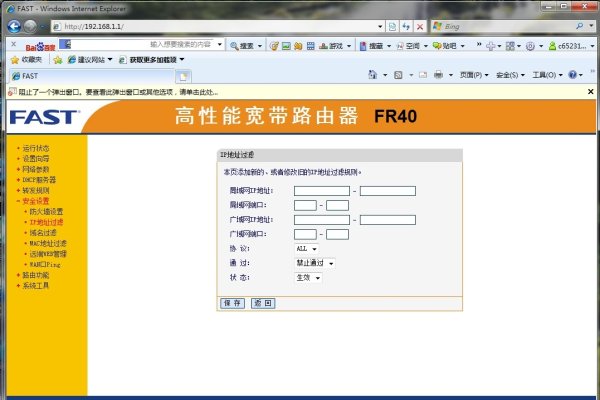Click the Baidu toolbar 贴吧 button
This screenshot has height=400, width=600.
click(445, 46)
